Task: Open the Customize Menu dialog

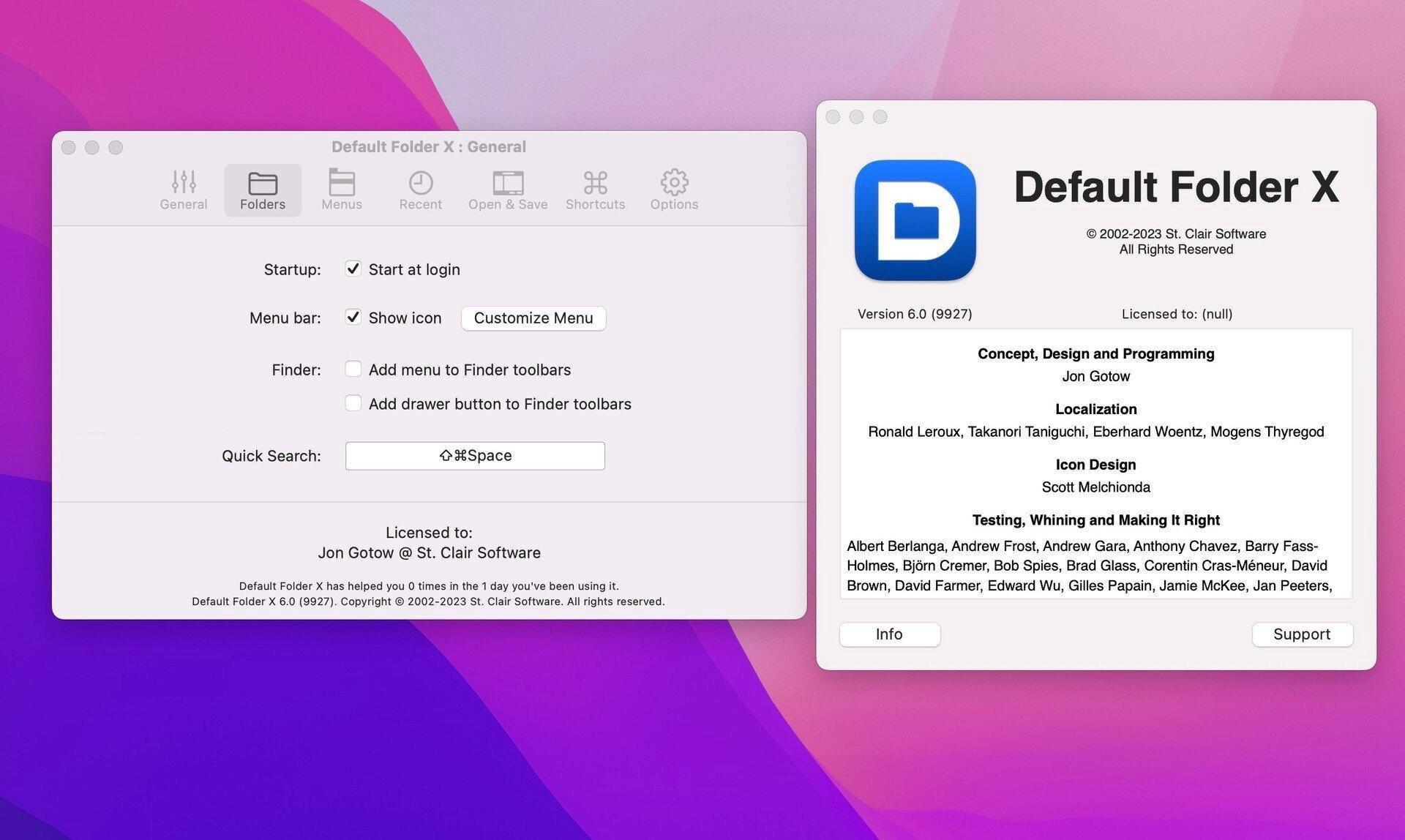Action: (x=533, y=318)
